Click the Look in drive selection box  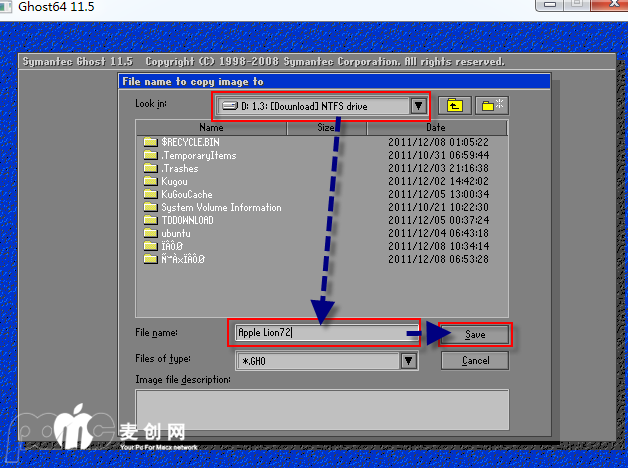(x=310, y=106)
